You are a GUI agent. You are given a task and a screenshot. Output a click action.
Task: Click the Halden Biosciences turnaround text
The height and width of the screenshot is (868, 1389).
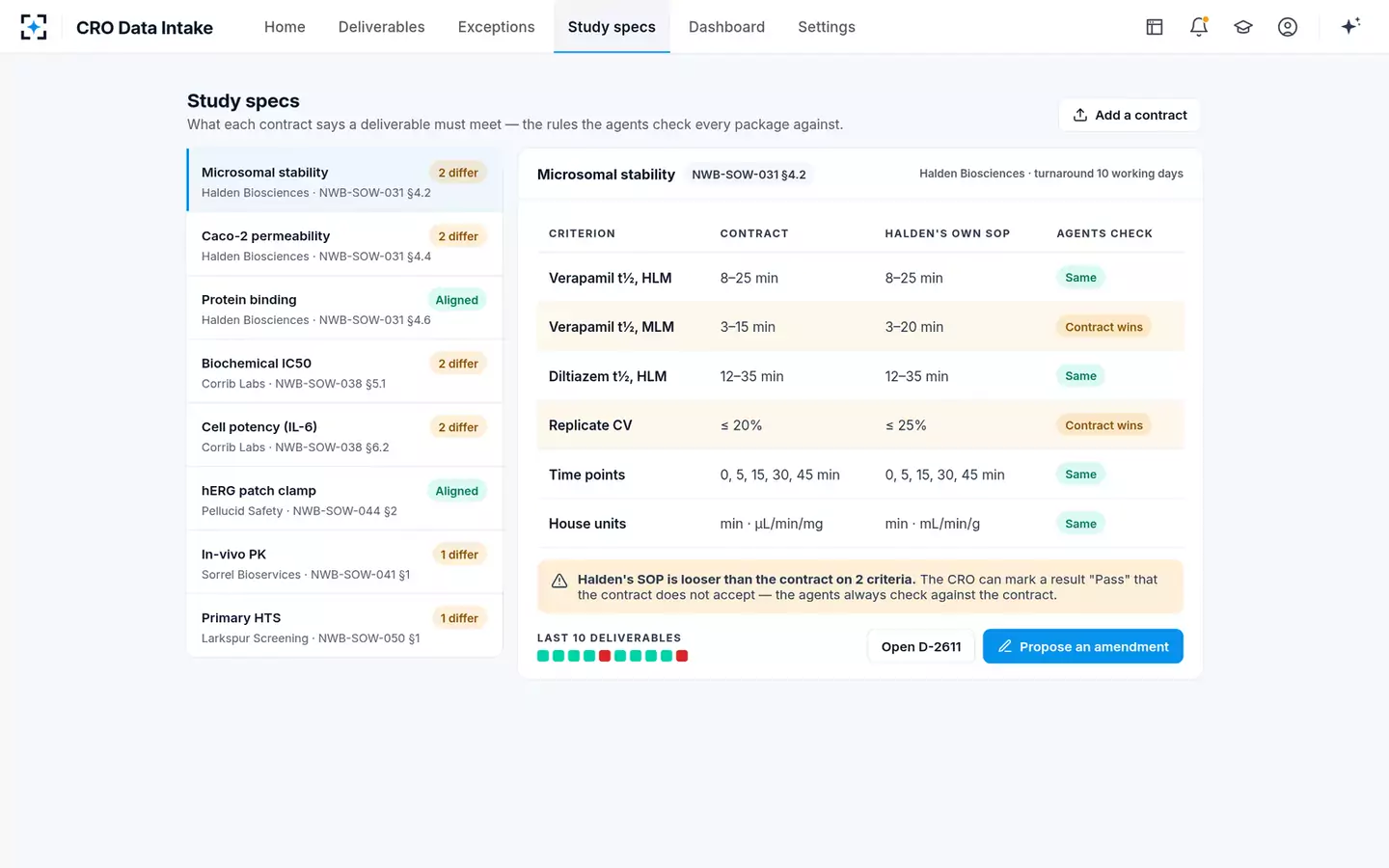[x=1051, y=174]
